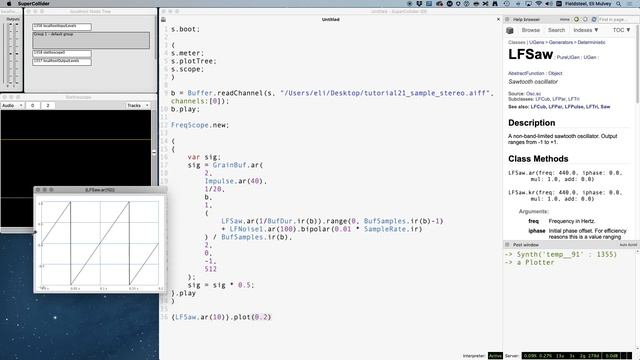The width and height of the screenshot is (640, 360).
Task: Select the 1357 localhostOutputLevels node
Action: point(62,62)
